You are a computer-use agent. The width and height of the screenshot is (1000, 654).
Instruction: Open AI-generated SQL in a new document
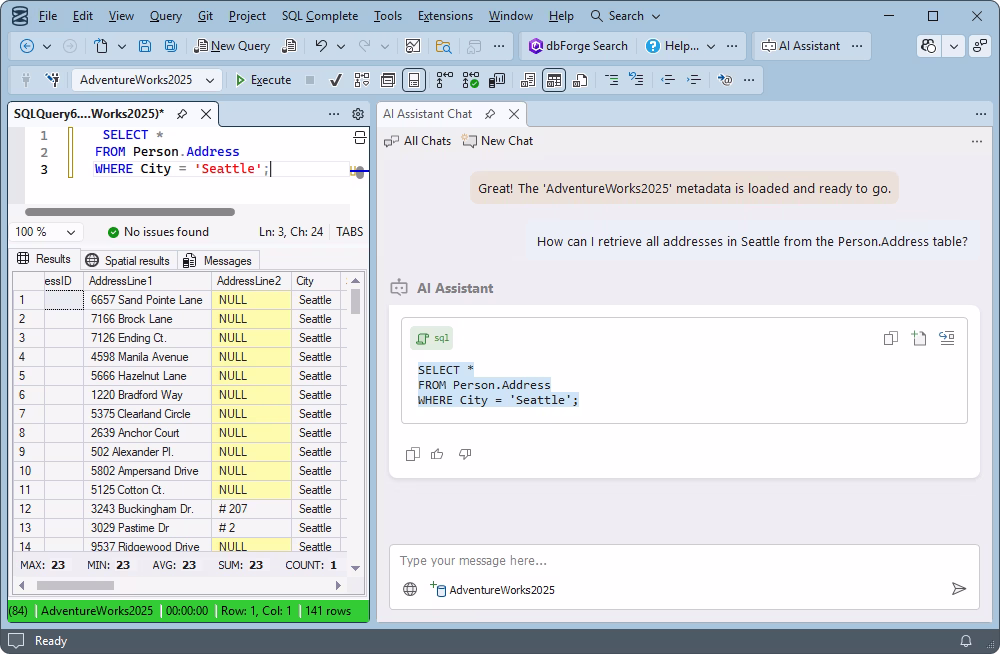point(919,338)
